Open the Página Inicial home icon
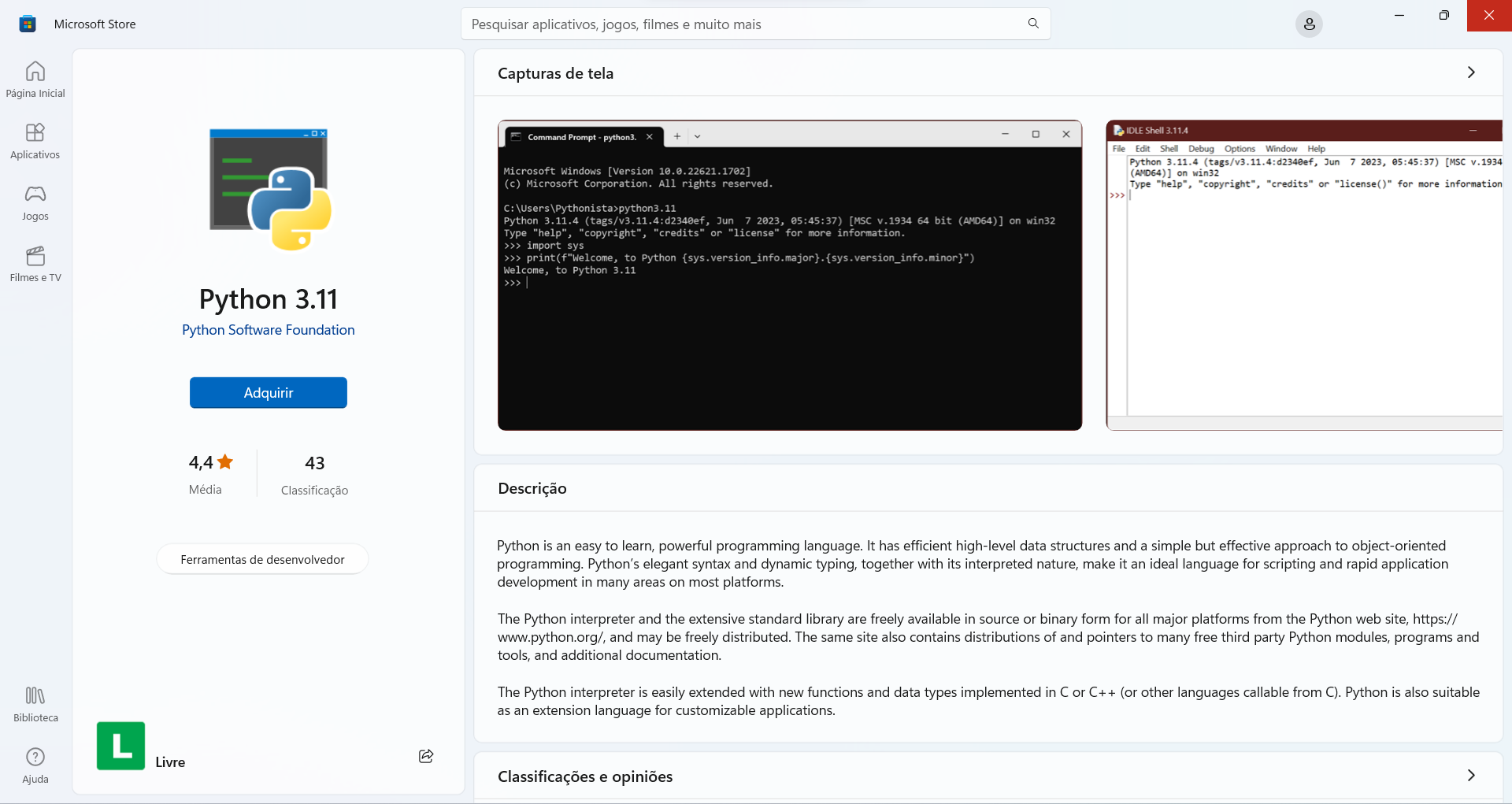Viewport: 1512px width, 804px height. click(35, 80)
